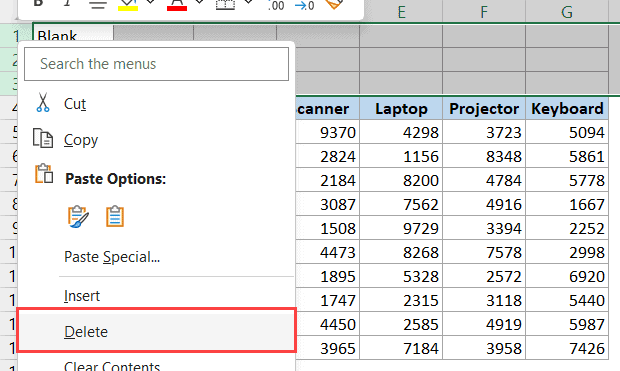This screenshot has width=620, height=371.
Task: Select cell with value 5861
Action: [x=567, y=156]
